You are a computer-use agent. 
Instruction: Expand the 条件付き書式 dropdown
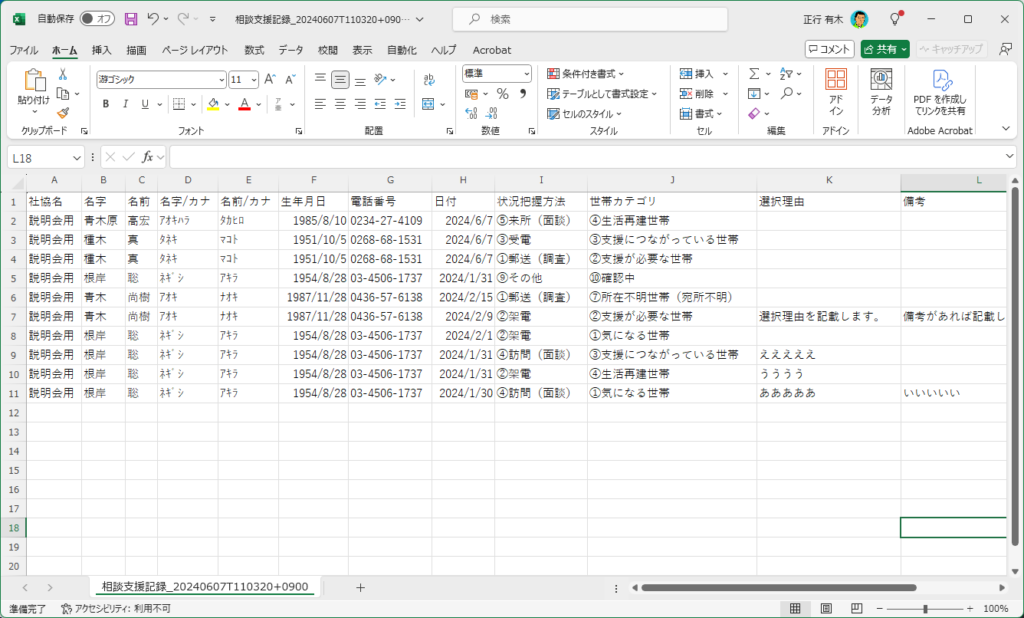586,73
